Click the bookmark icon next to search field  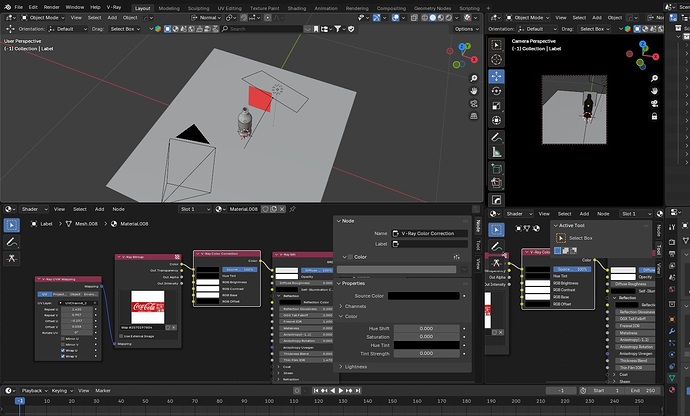point(316,29)
